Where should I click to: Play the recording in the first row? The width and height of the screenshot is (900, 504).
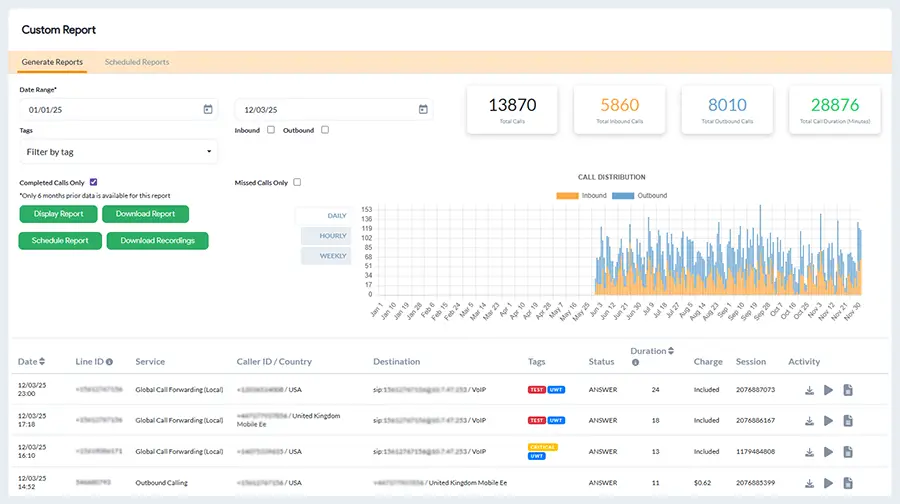(x=828, y=390)
